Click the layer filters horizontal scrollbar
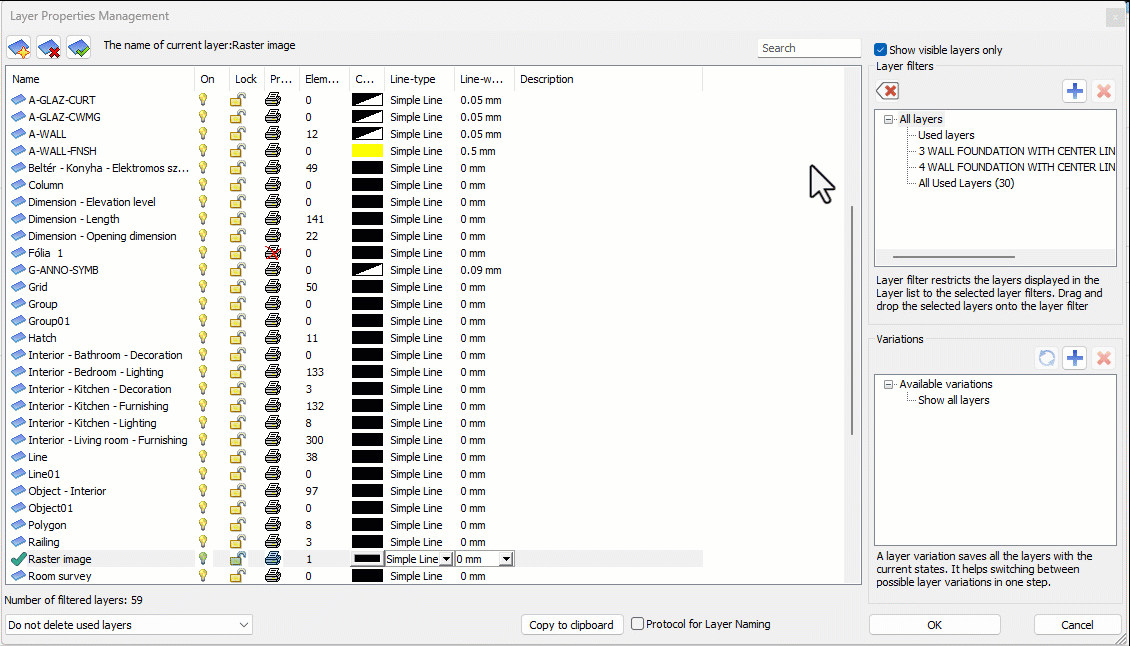 pos(953,257)
